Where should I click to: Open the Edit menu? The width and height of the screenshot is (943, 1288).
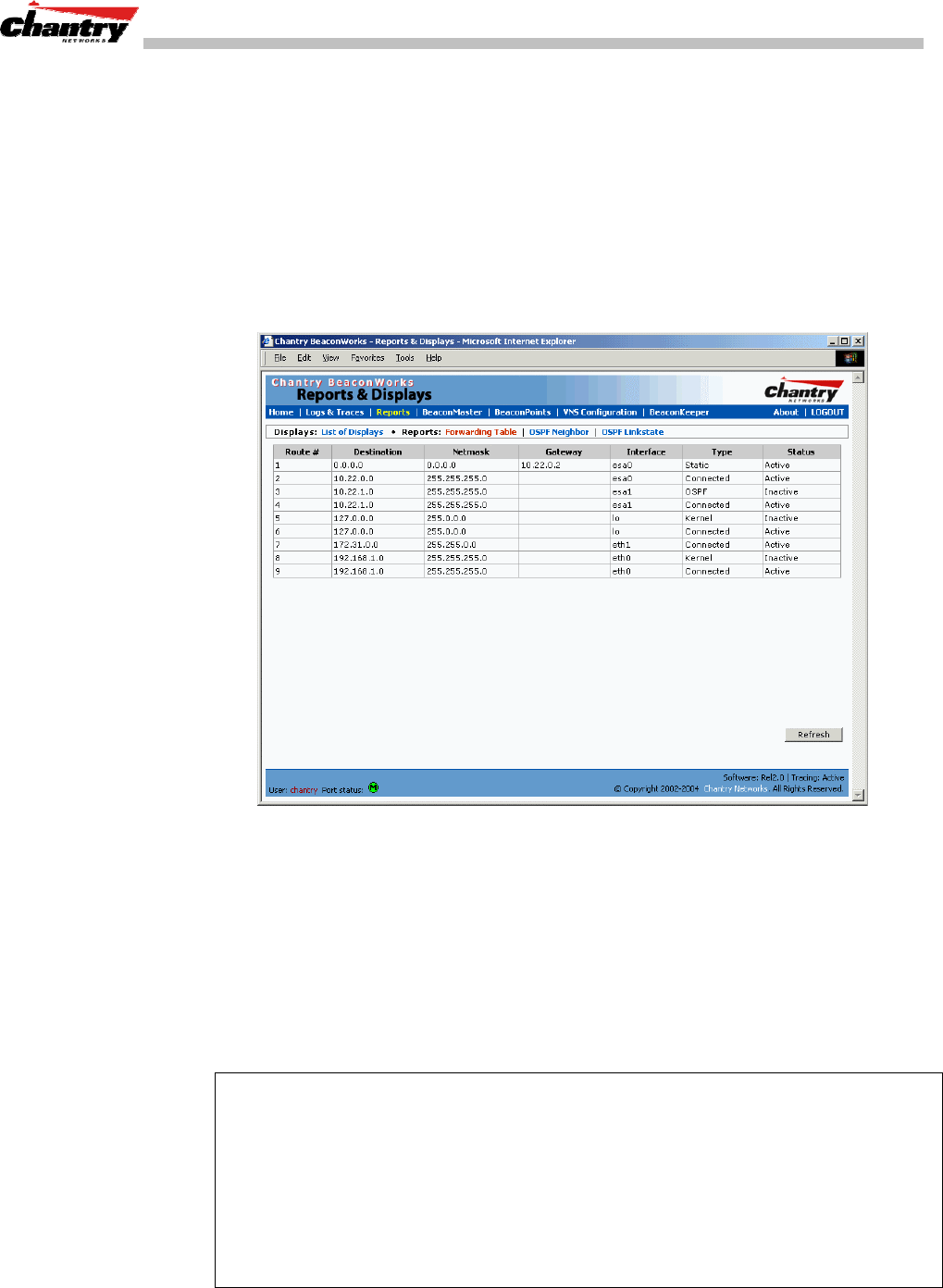(304, 358)
